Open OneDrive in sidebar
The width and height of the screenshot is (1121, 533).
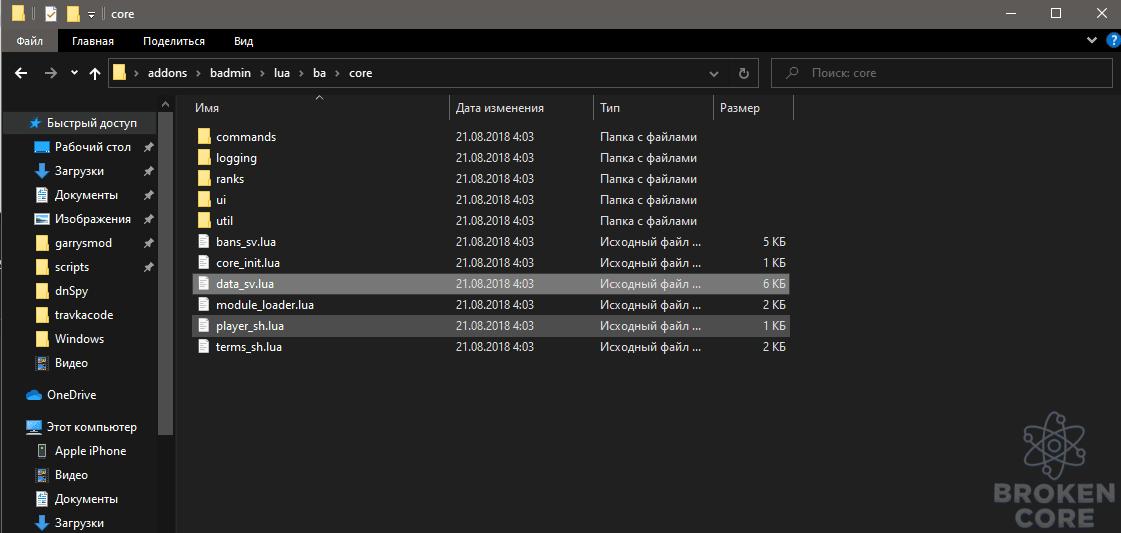[61, 395]
